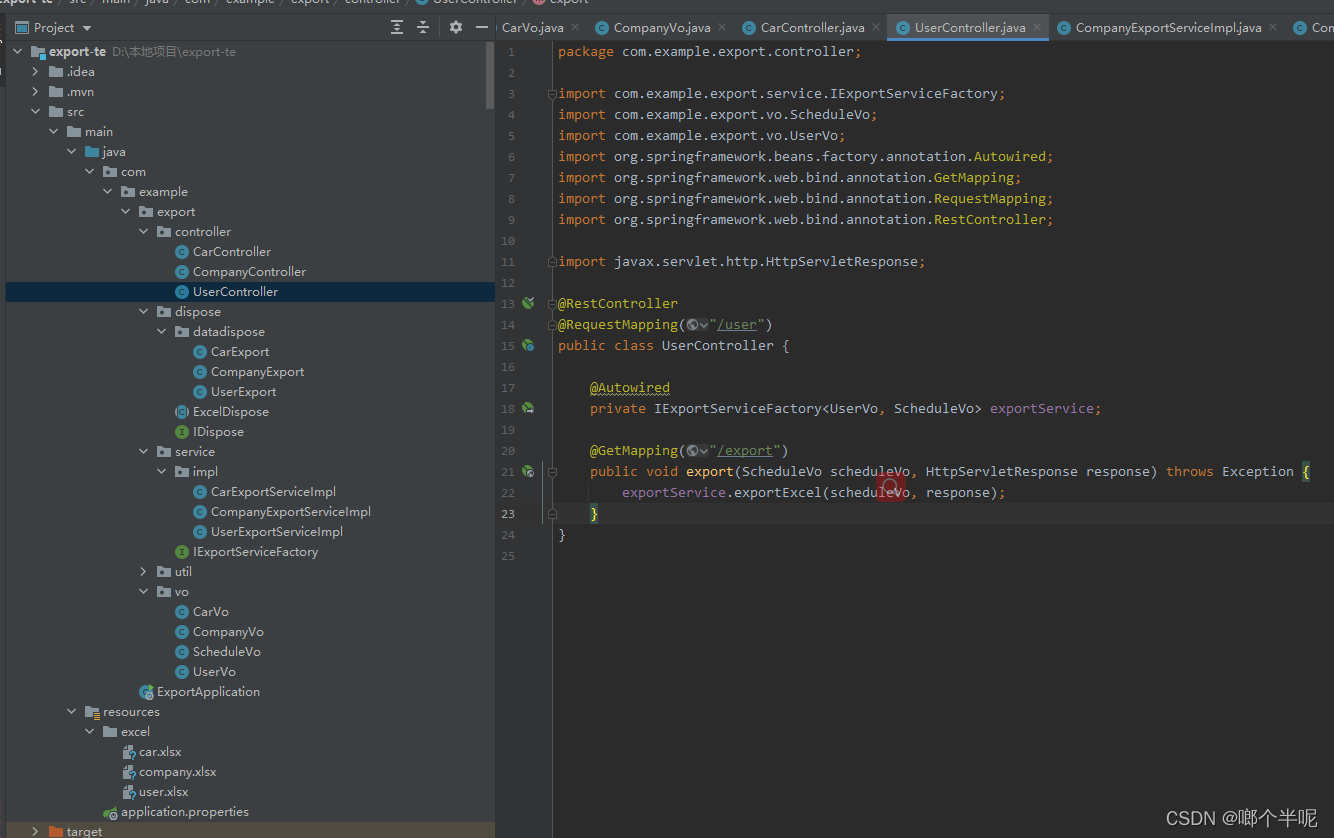1334x838 pixels.
Task: Click the IDispose interface icon
Action: 182,432
